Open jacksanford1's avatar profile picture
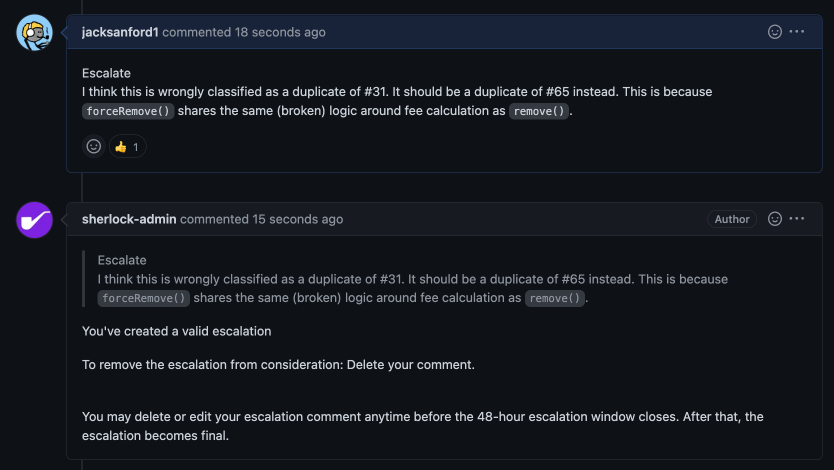 (35, 32)
